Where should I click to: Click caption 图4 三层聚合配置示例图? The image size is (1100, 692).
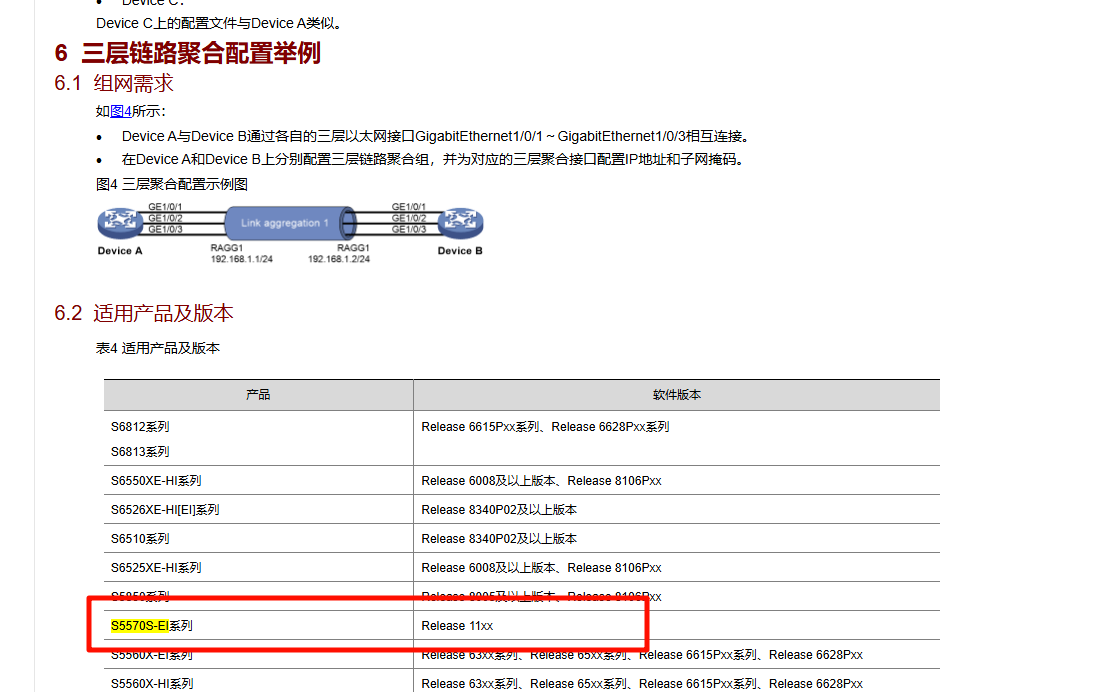pyautogui.click(x=172, y=184)
